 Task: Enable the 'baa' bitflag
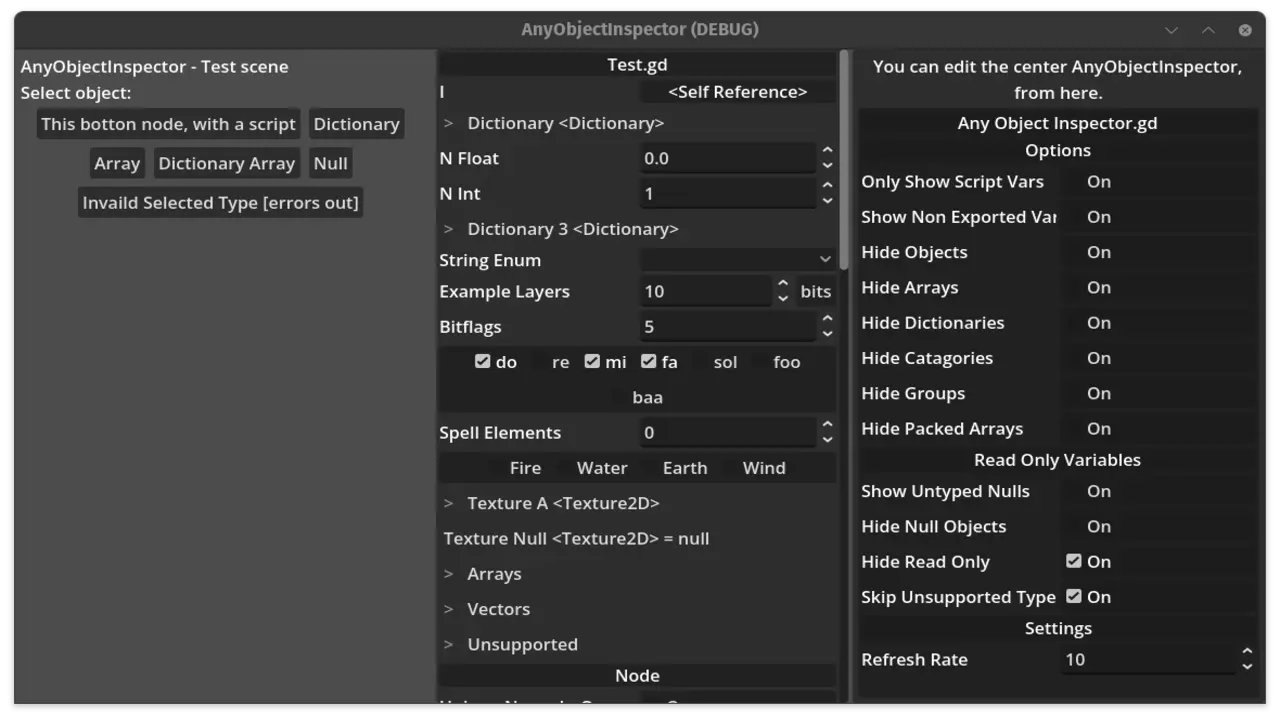638,397
